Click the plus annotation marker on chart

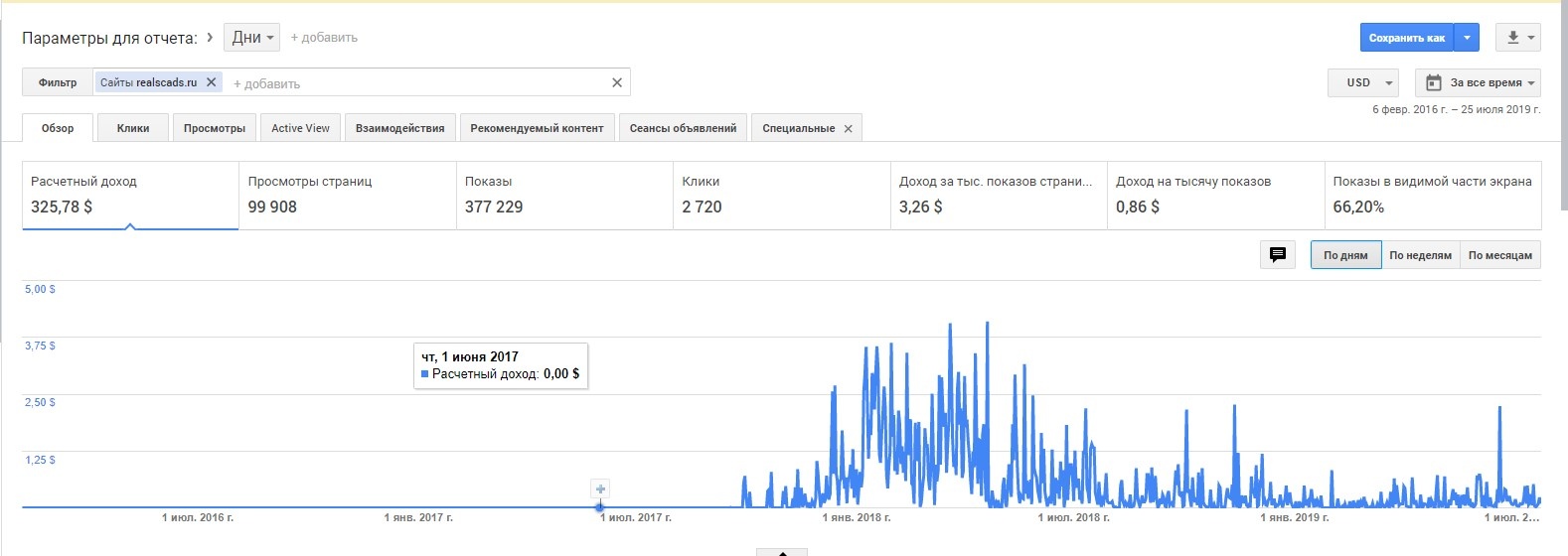(600, 488)
